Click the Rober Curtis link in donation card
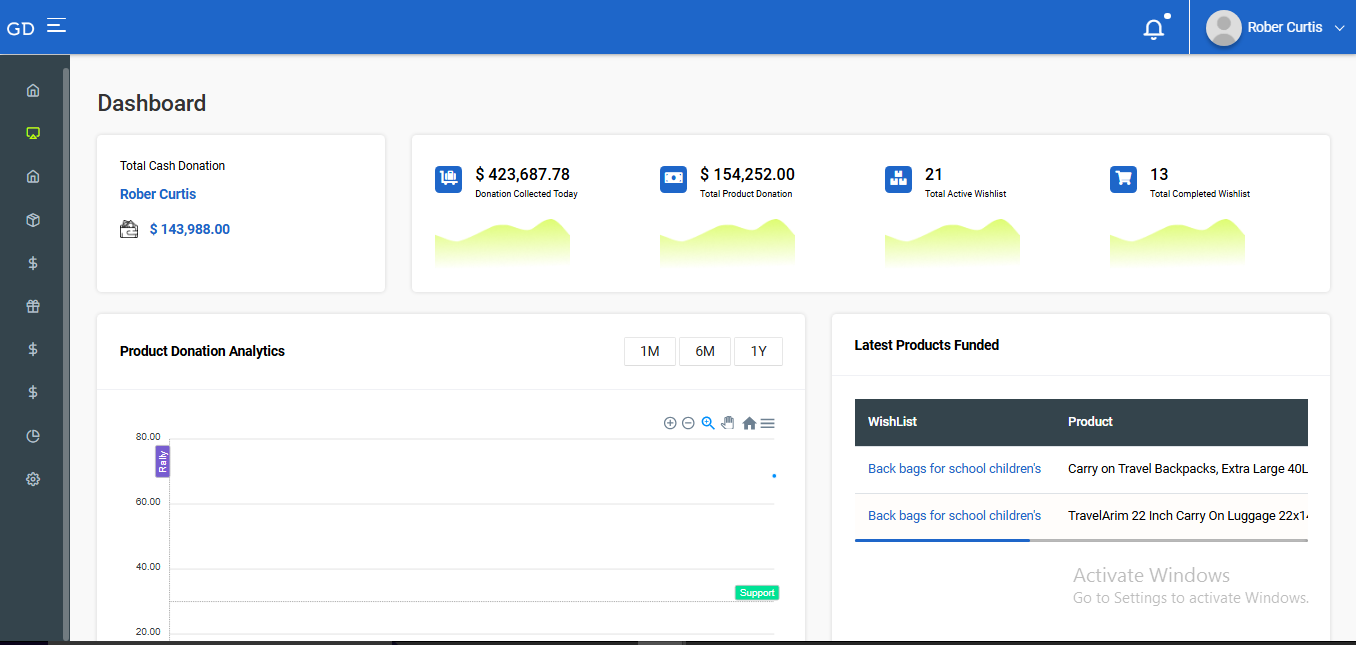Screen dimensions: 1356x645 point(158,194)
